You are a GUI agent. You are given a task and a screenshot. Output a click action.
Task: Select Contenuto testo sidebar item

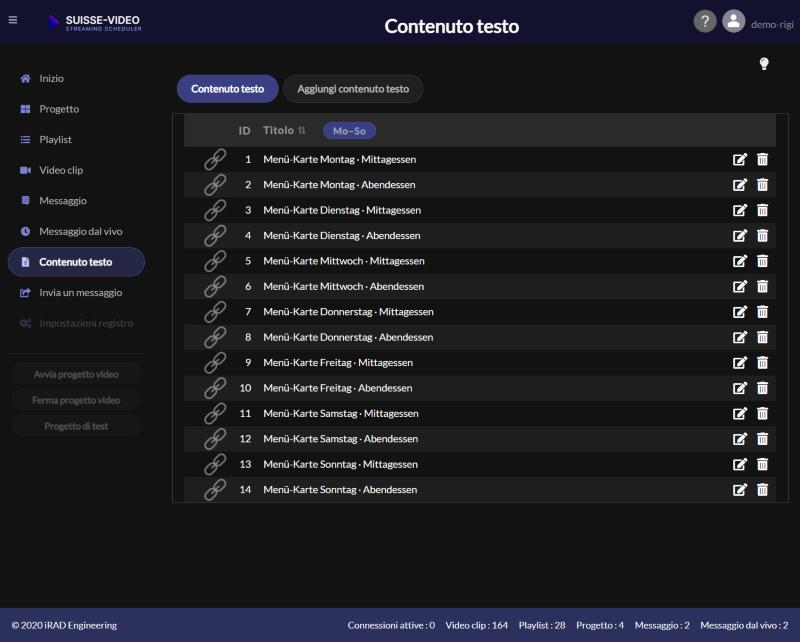click(x=77, y=262)
